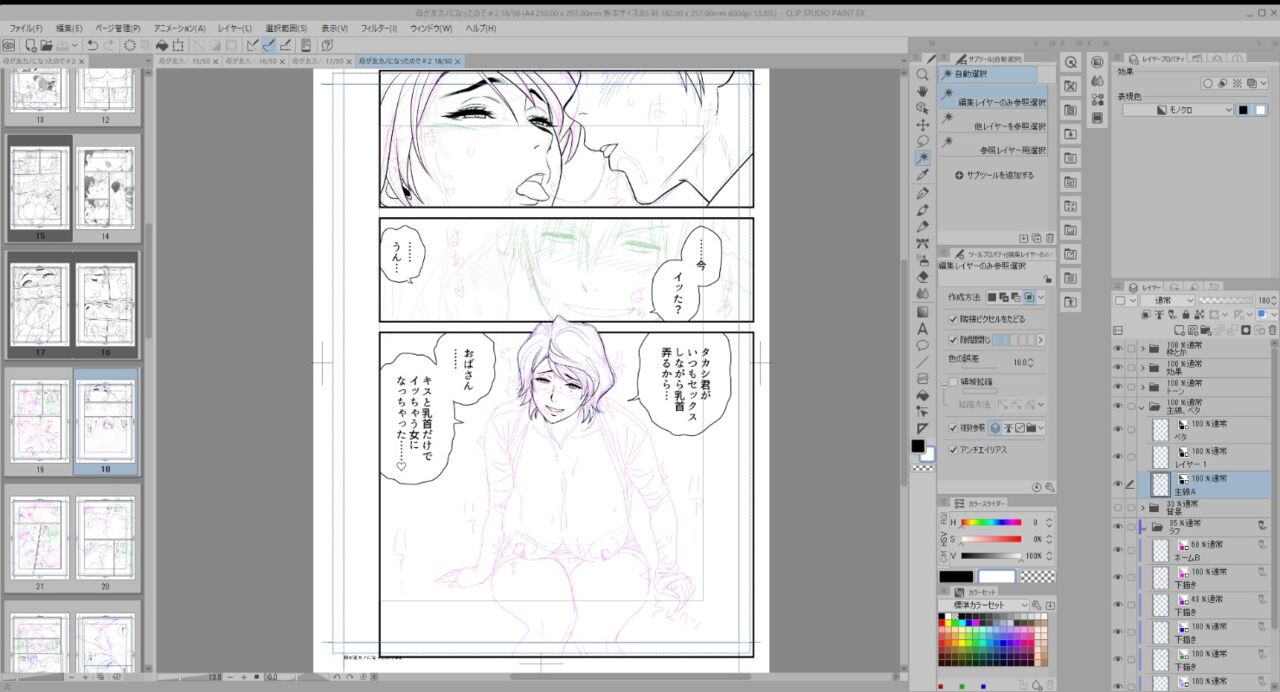
Task: Select 自動選択 sub tool group
Action: [988, 74]
